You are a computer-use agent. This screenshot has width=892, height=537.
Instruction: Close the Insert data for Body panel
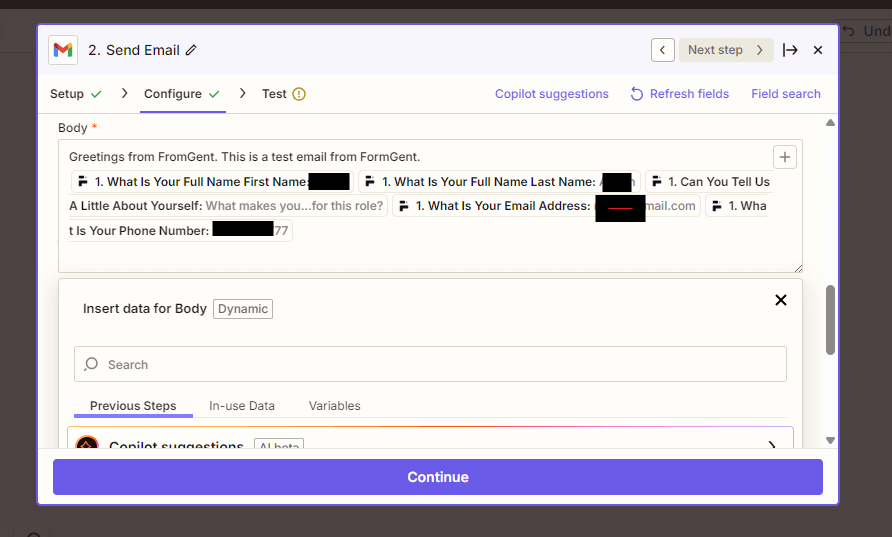pyautogui.click(x=780, y=300)
